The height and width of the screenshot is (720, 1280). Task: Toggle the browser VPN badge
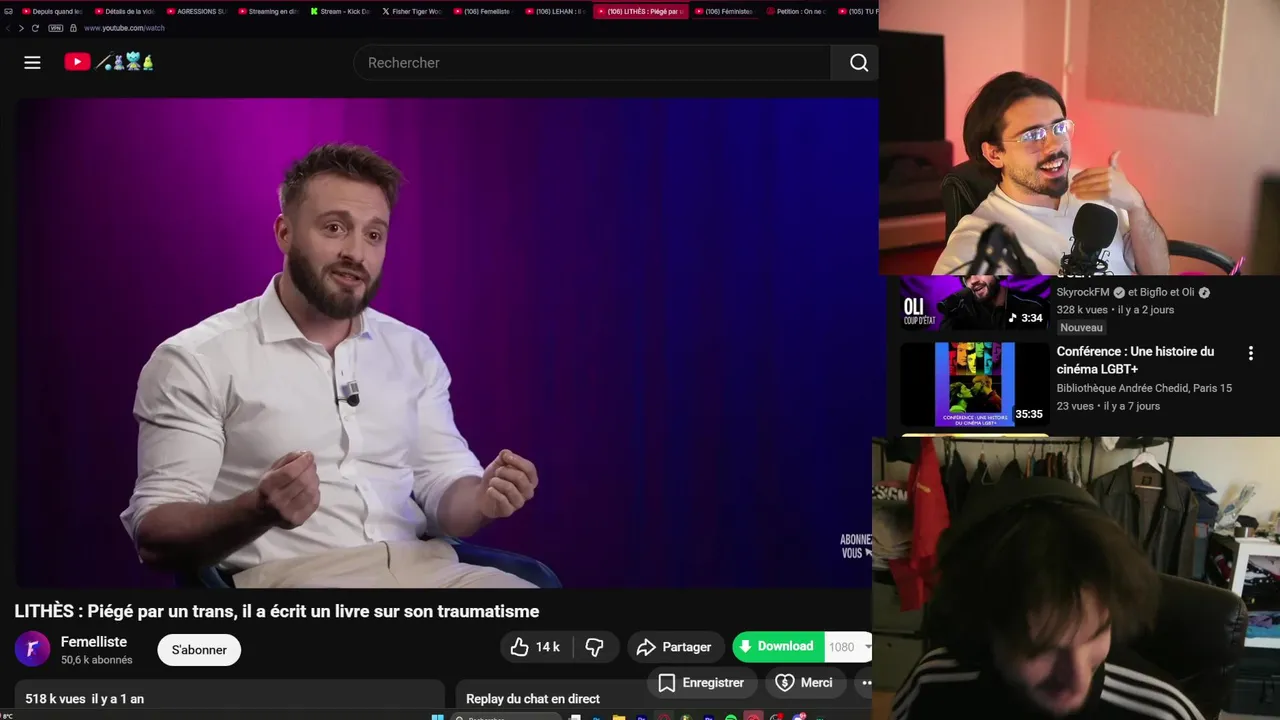click(56, 28)
